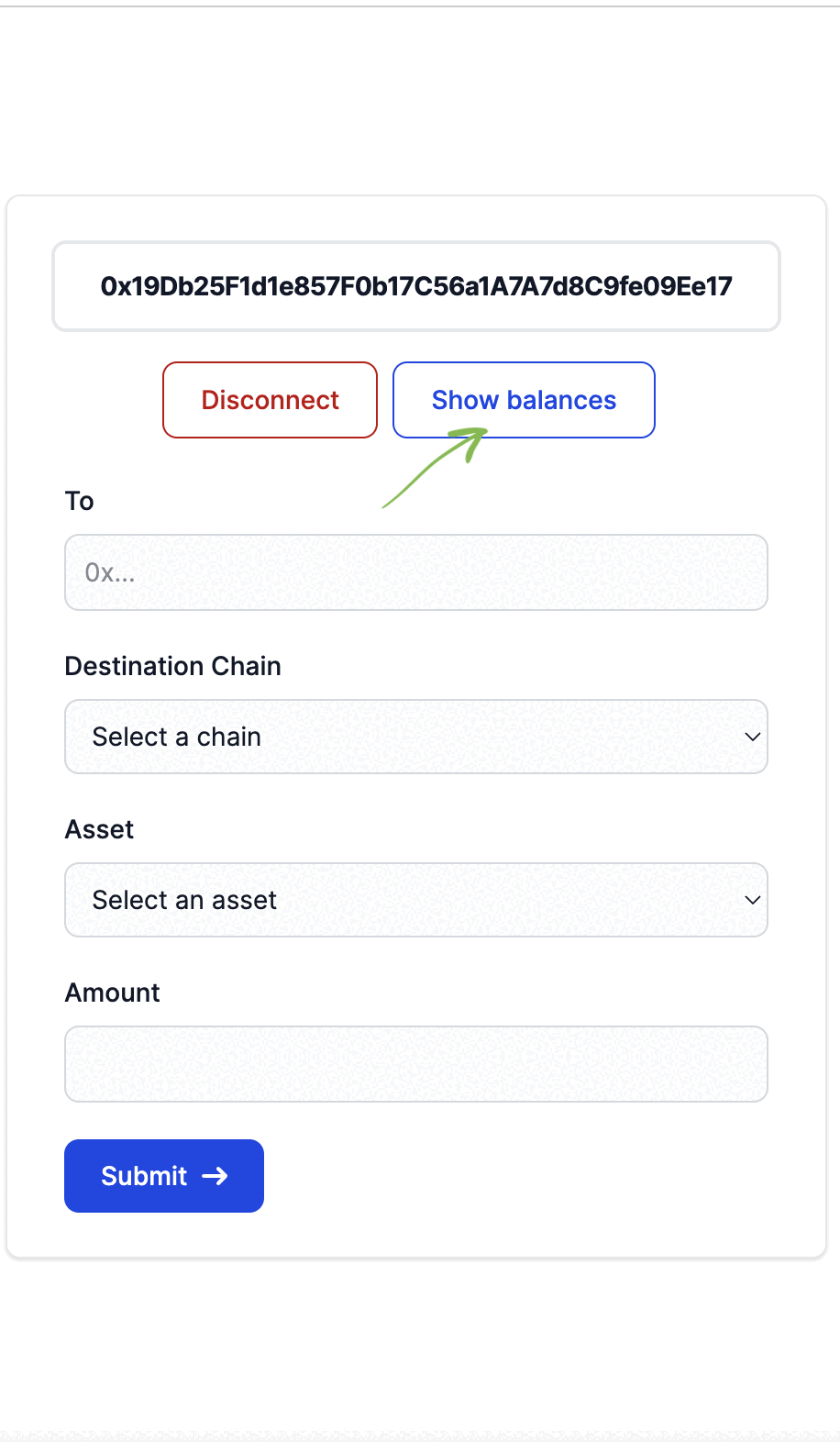Image resolution: width=840 pixels, height=1442 pixels.
Task: Show wallet balances
Action: click(524, 400)
